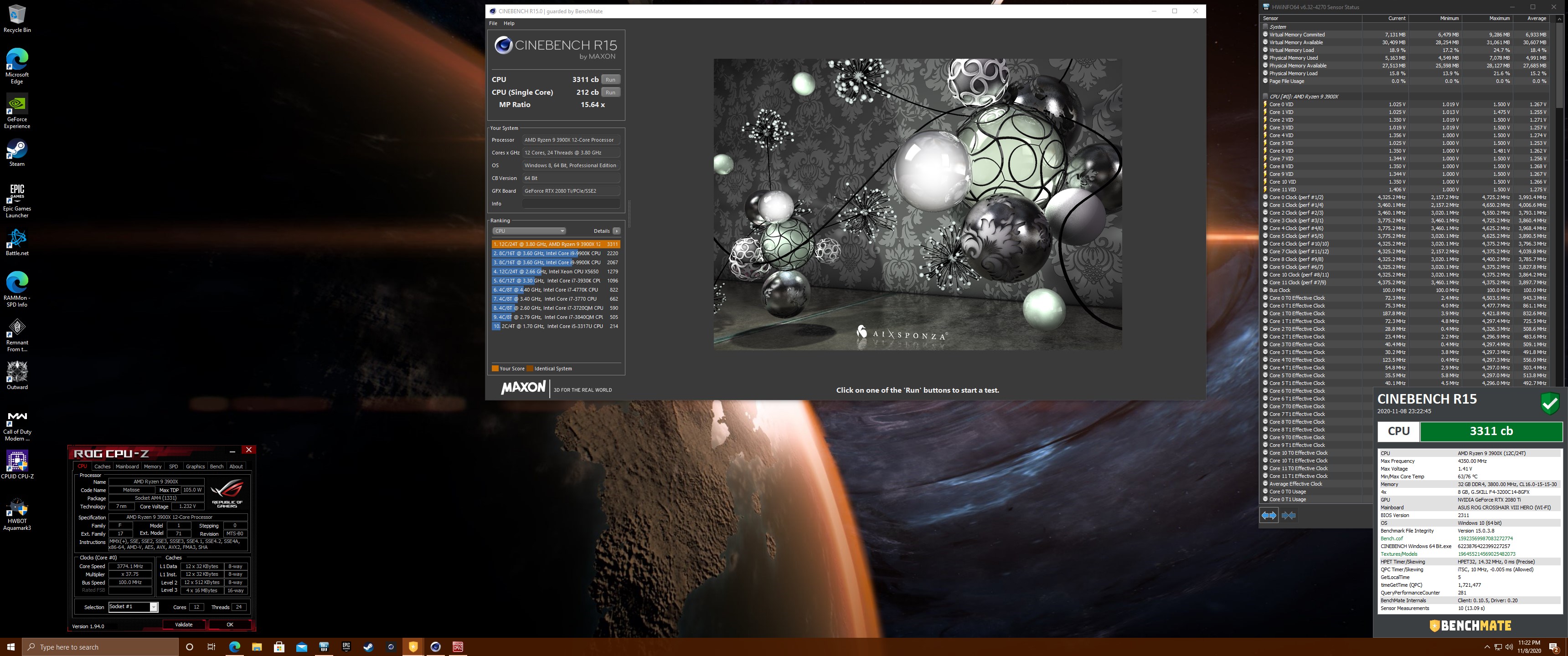Open the About tab in CPU-Z
Viewport: 1568px width, 656px height.
236,466
